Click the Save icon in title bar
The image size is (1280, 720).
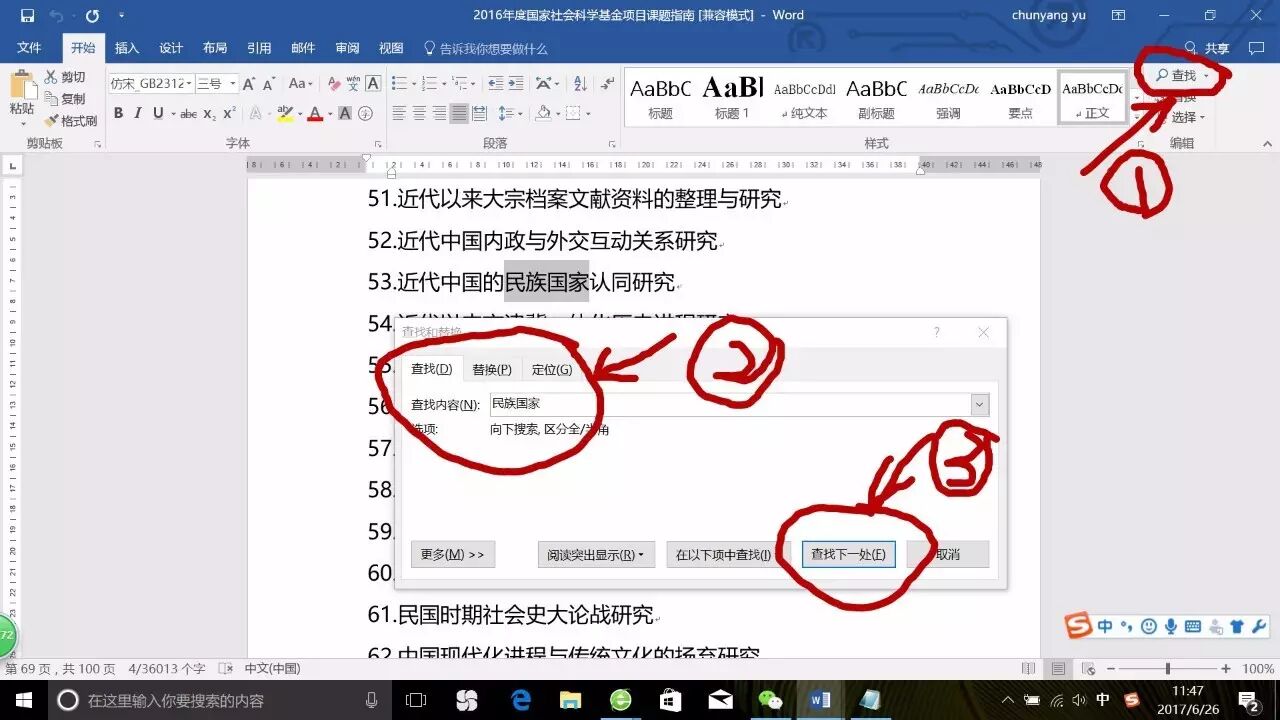coord(27,15)
